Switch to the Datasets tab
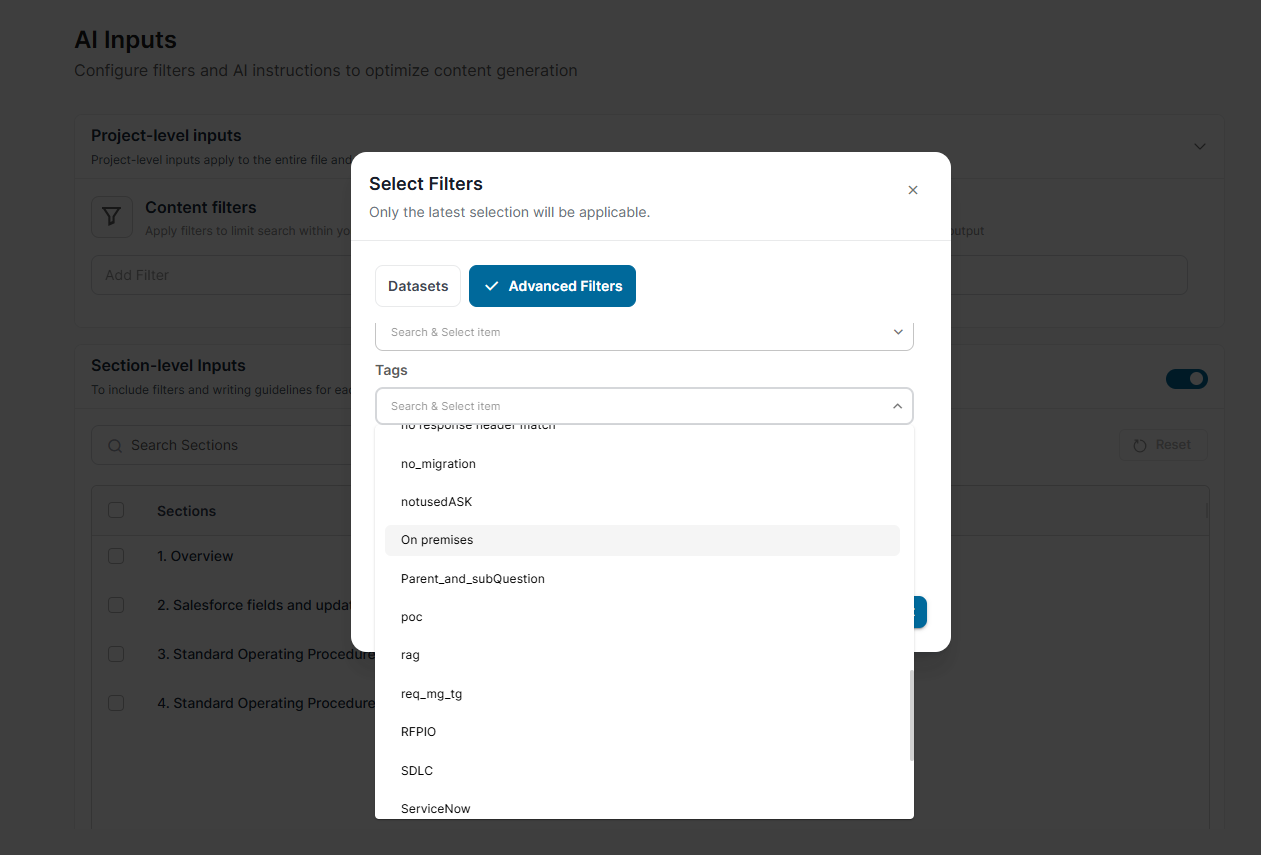 pyautogui.click(x=418, y=286)
